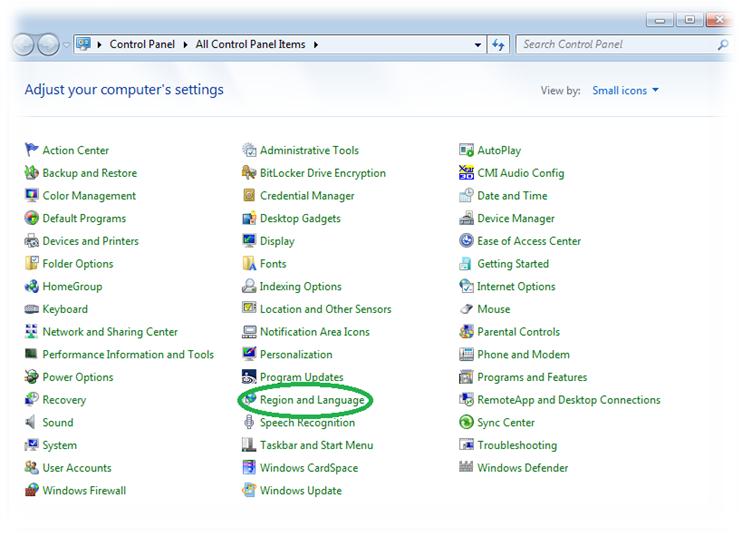Open the Windows CardSpace link
741x536 pixels.
click(x=309, y=468)
